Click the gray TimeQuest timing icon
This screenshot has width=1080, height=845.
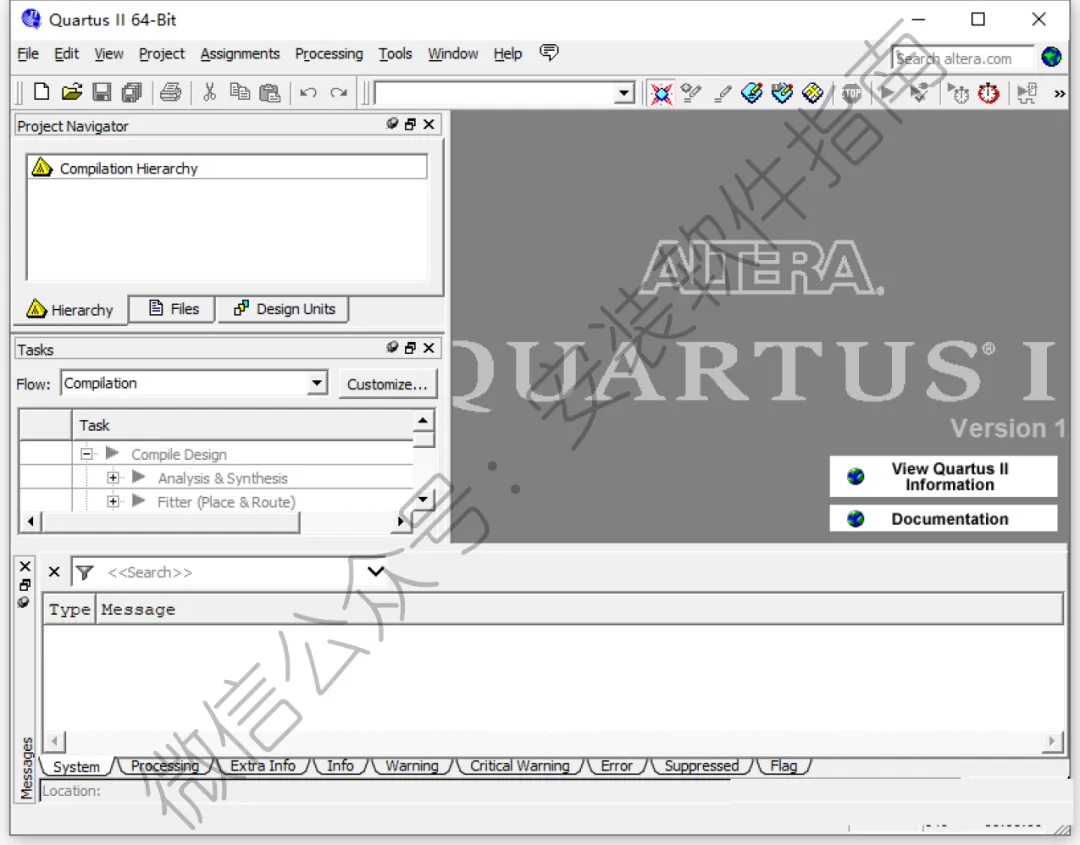pyautogui.click(x=958, y=93)
